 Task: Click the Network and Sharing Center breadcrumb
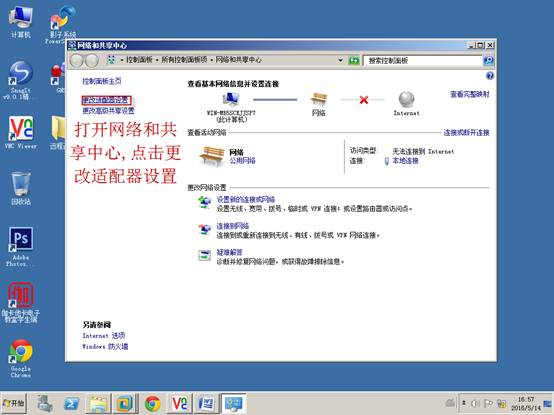pos(238,60)
